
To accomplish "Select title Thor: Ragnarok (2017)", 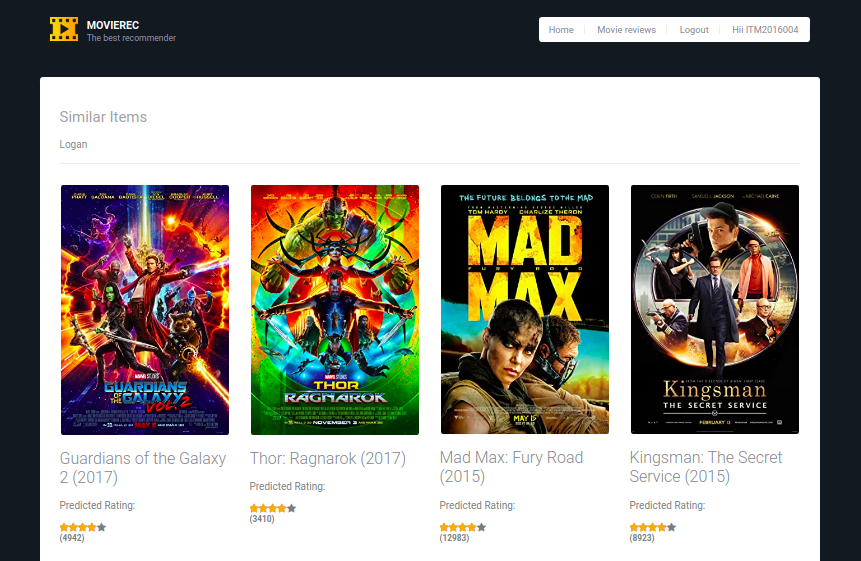I will (328, 458).
